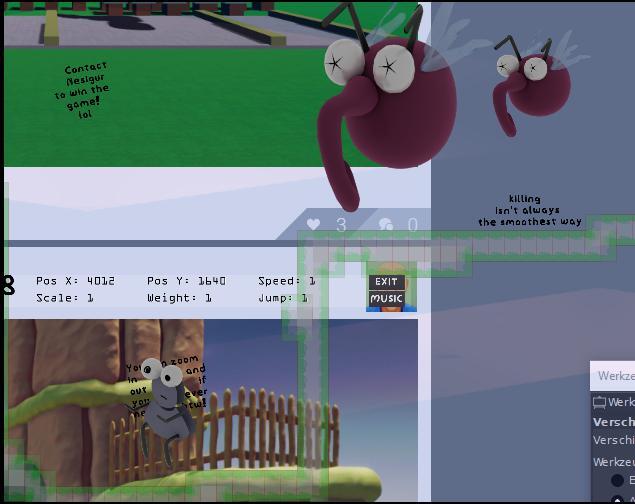Select the second radio button at panel bottom

[618, 499]
